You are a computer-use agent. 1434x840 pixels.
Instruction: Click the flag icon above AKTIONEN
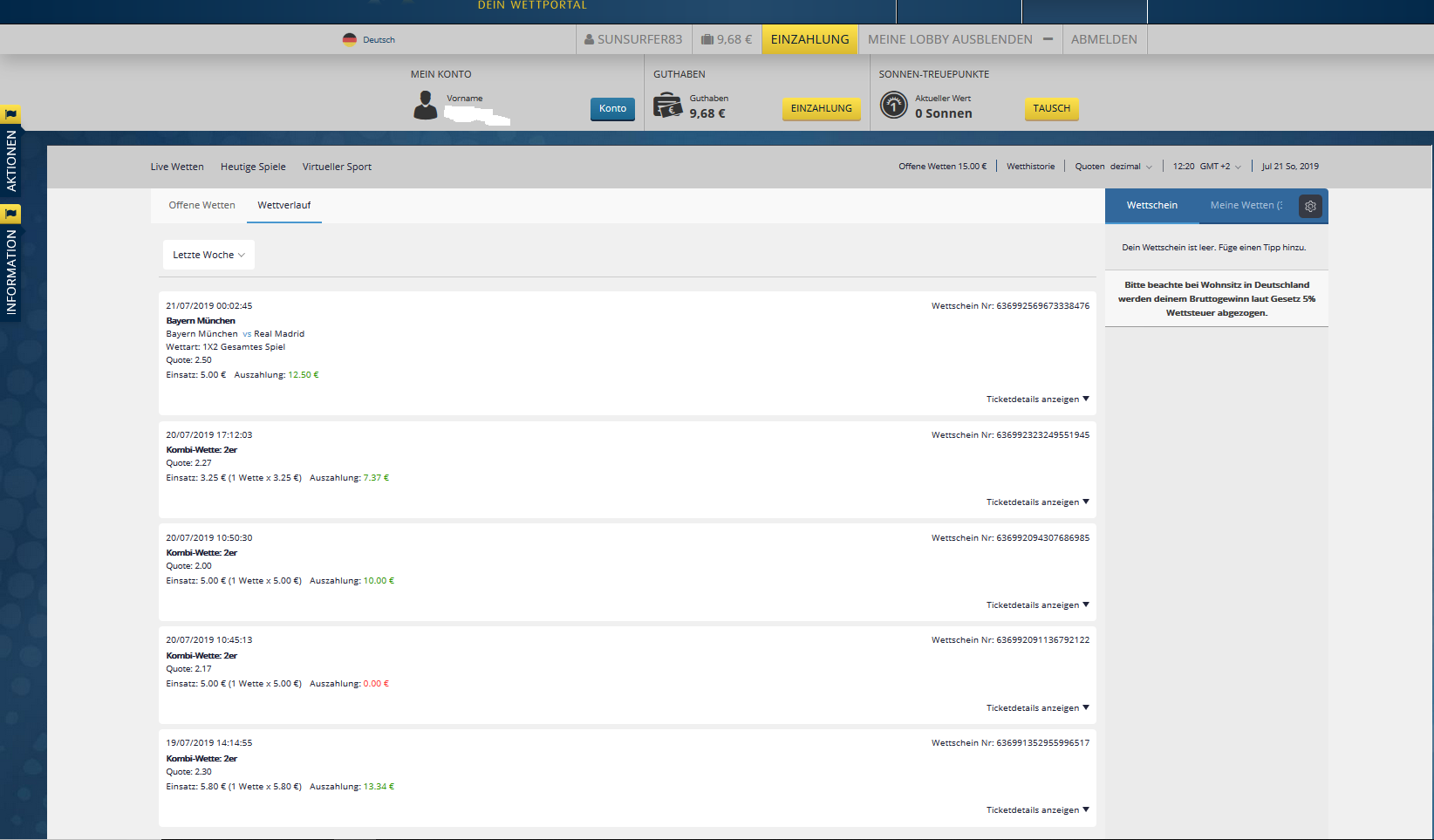pos(10,114)
